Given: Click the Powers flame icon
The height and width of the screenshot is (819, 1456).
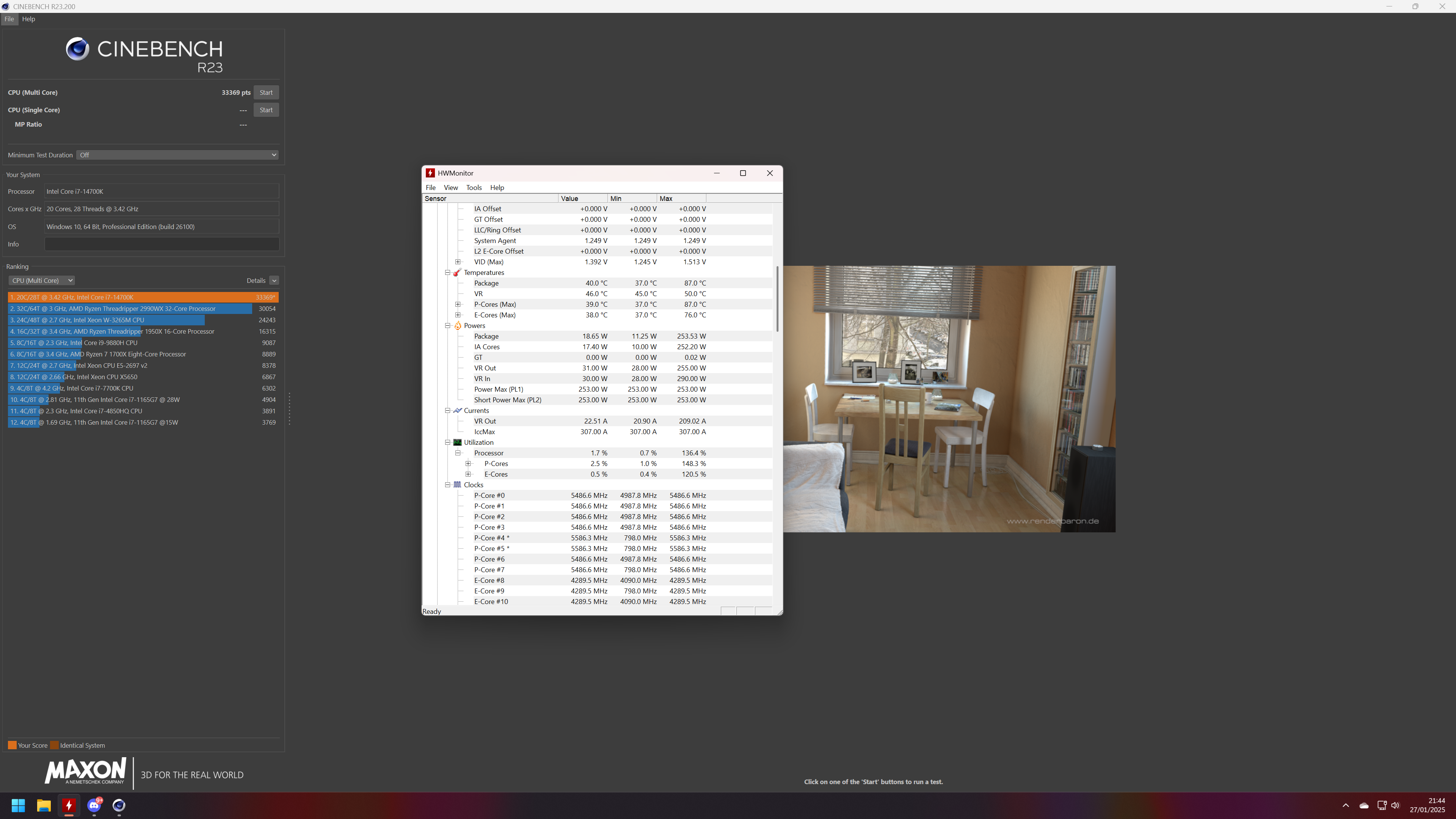Looking at the screenshot, I should [457, 326].
